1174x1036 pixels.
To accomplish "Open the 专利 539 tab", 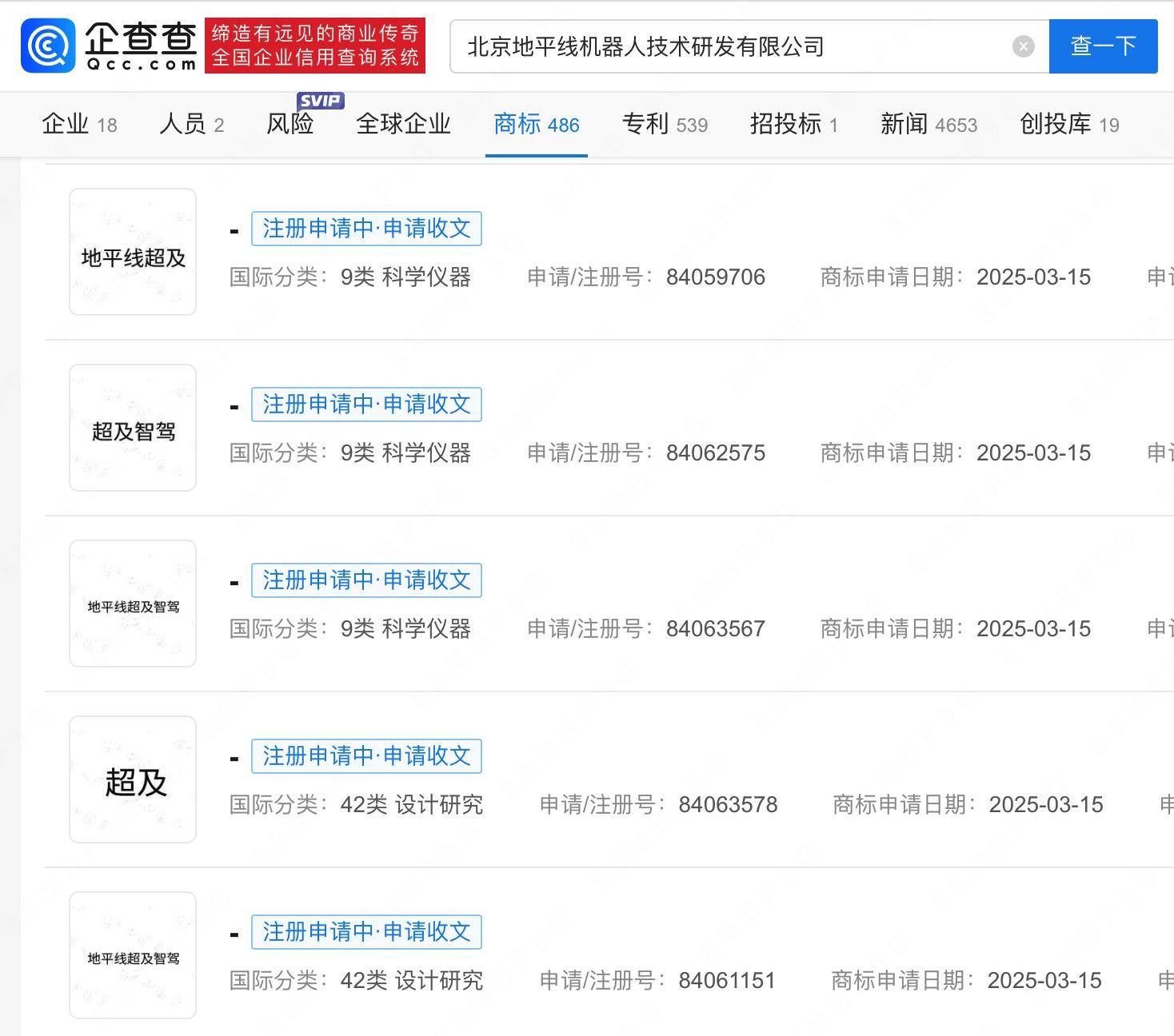I will pos(665,125).
